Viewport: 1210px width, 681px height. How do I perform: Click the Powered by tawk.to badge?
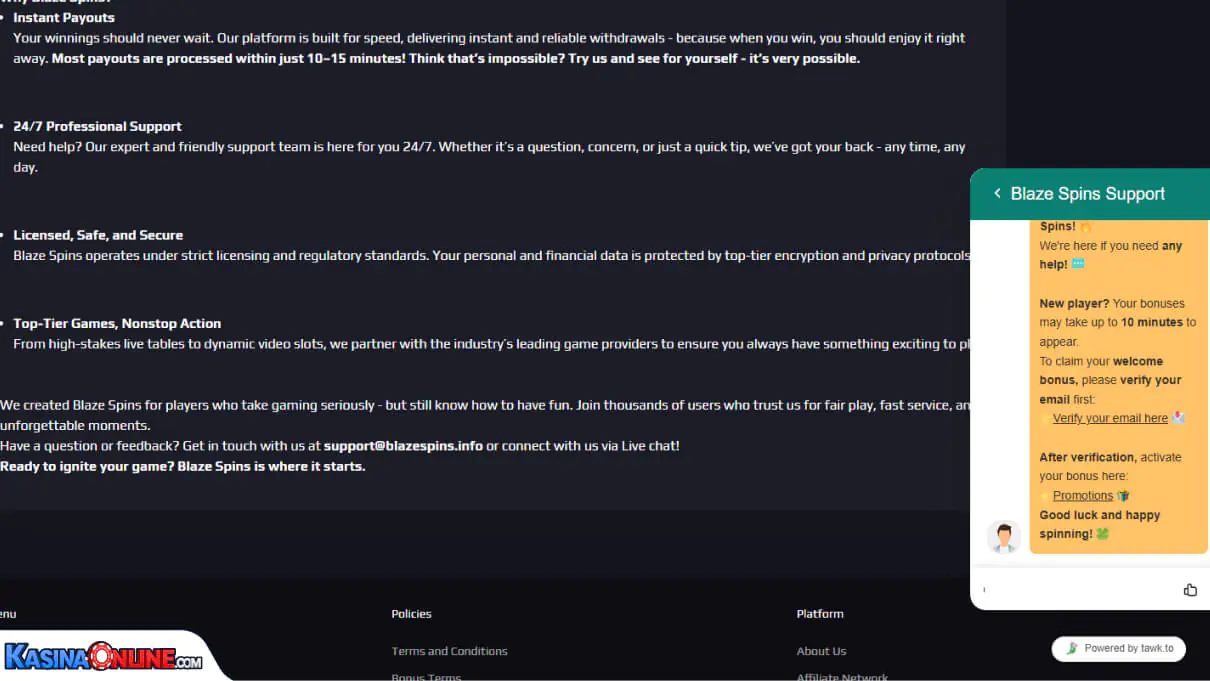pyautogui.click(x=1119, y=648)
